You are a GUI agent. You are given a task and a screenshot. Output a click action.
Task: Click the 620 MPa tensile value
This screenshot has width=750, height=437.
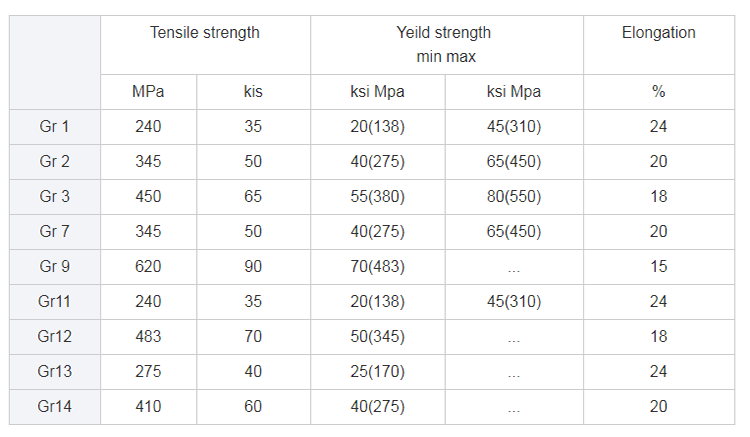point(148,267)
